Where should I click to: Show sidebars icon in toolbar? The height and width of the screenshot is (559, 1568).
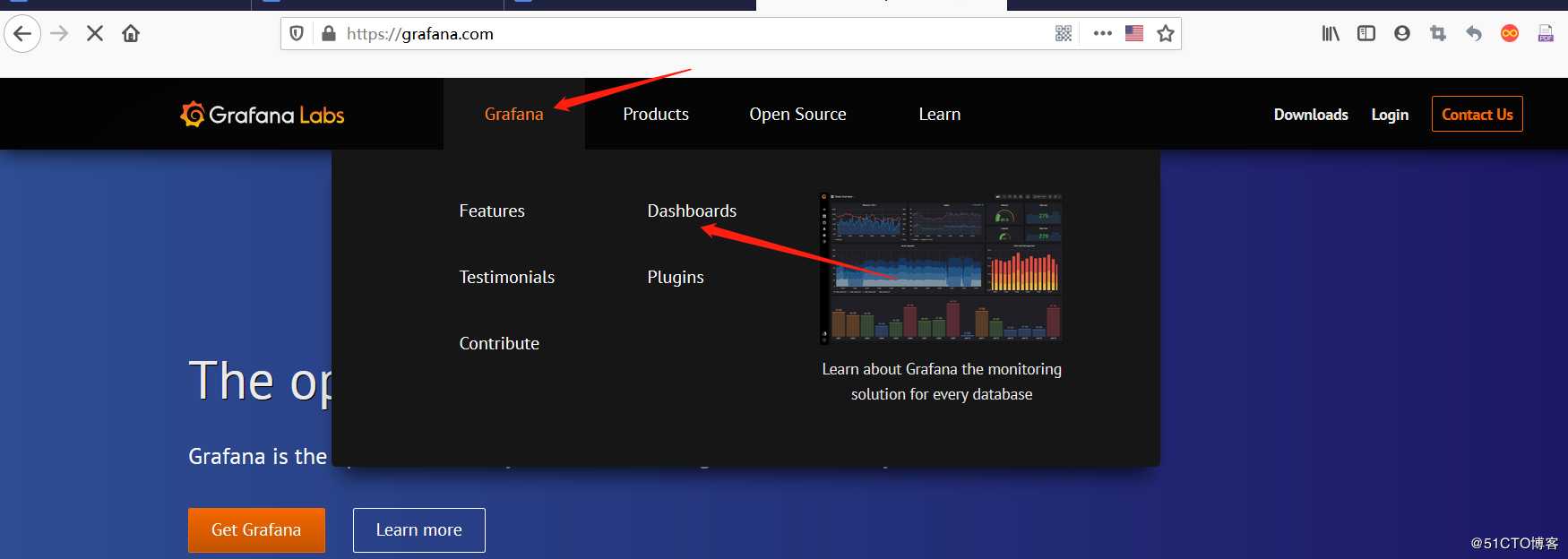point(1366,34)
